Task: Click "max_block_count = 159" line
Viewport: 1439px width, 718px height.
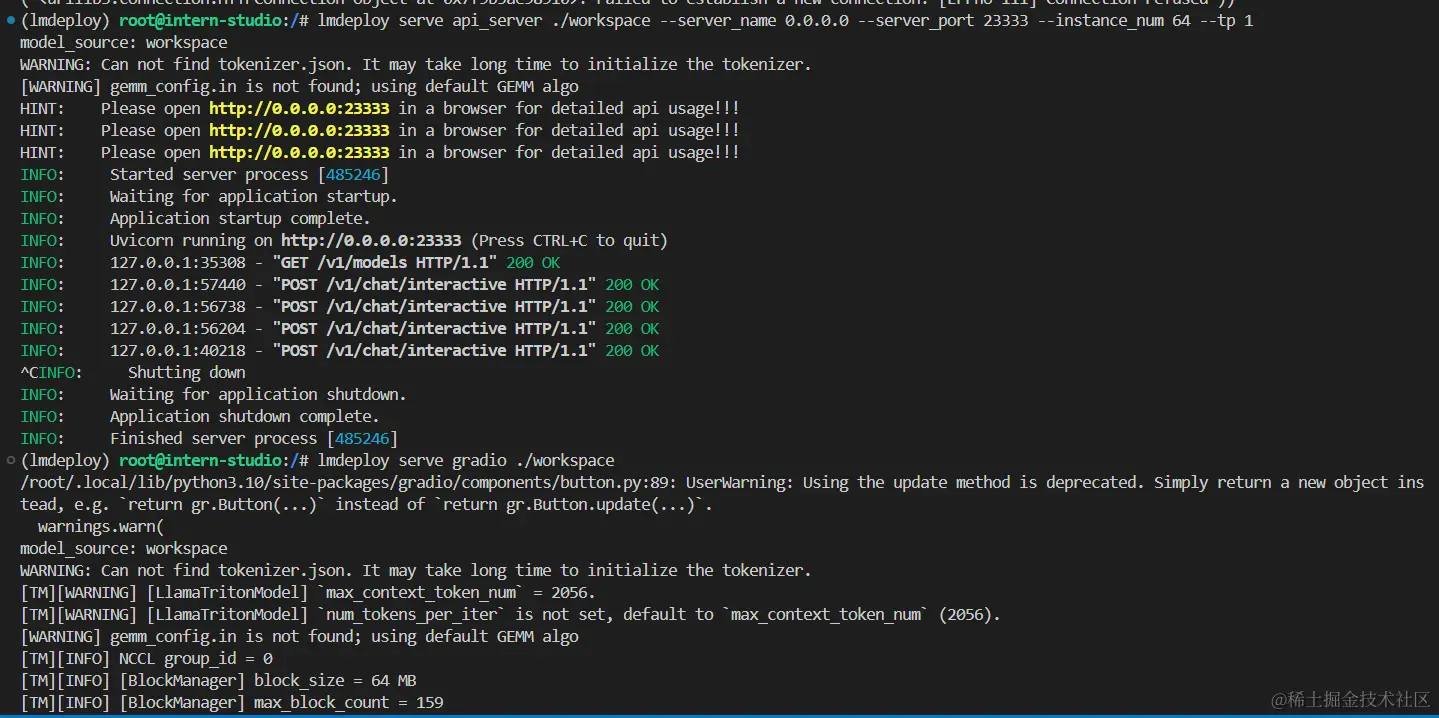Action: tap(348, 702)
